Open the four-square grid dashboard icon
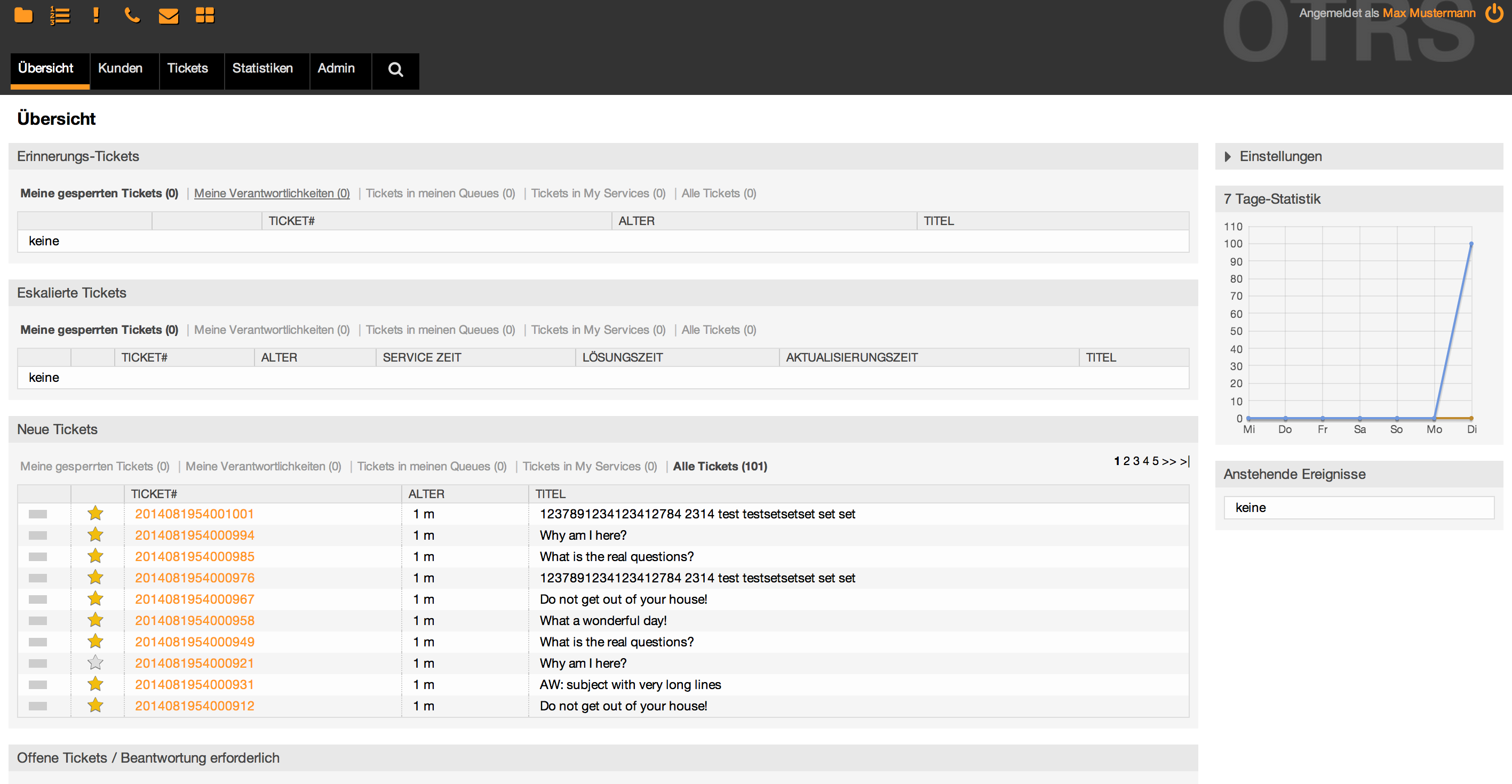The height and width of the screenshot is (784, 1512). coord(205,15)
